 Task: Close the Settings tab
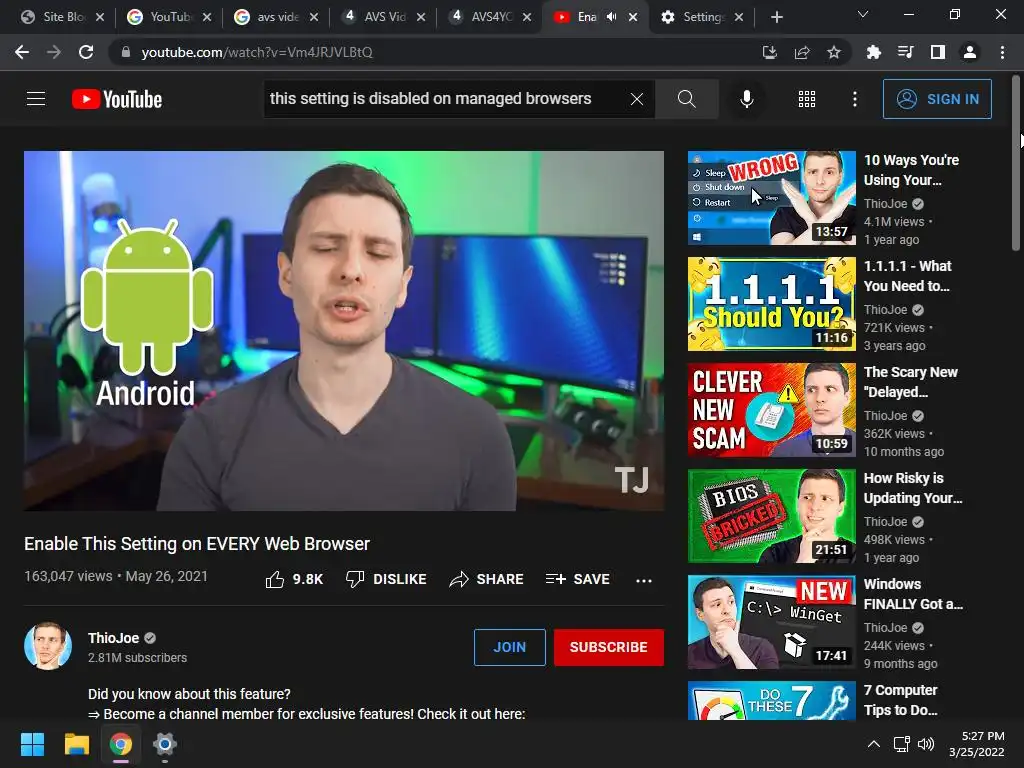[x=739, y=17]
